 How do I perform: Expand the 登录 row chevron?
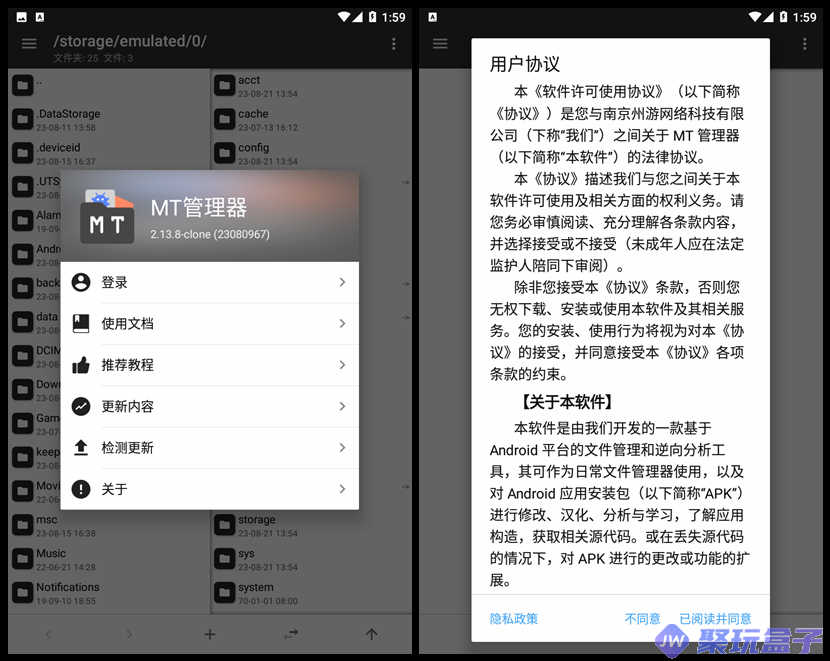click(x=342, y=282)
